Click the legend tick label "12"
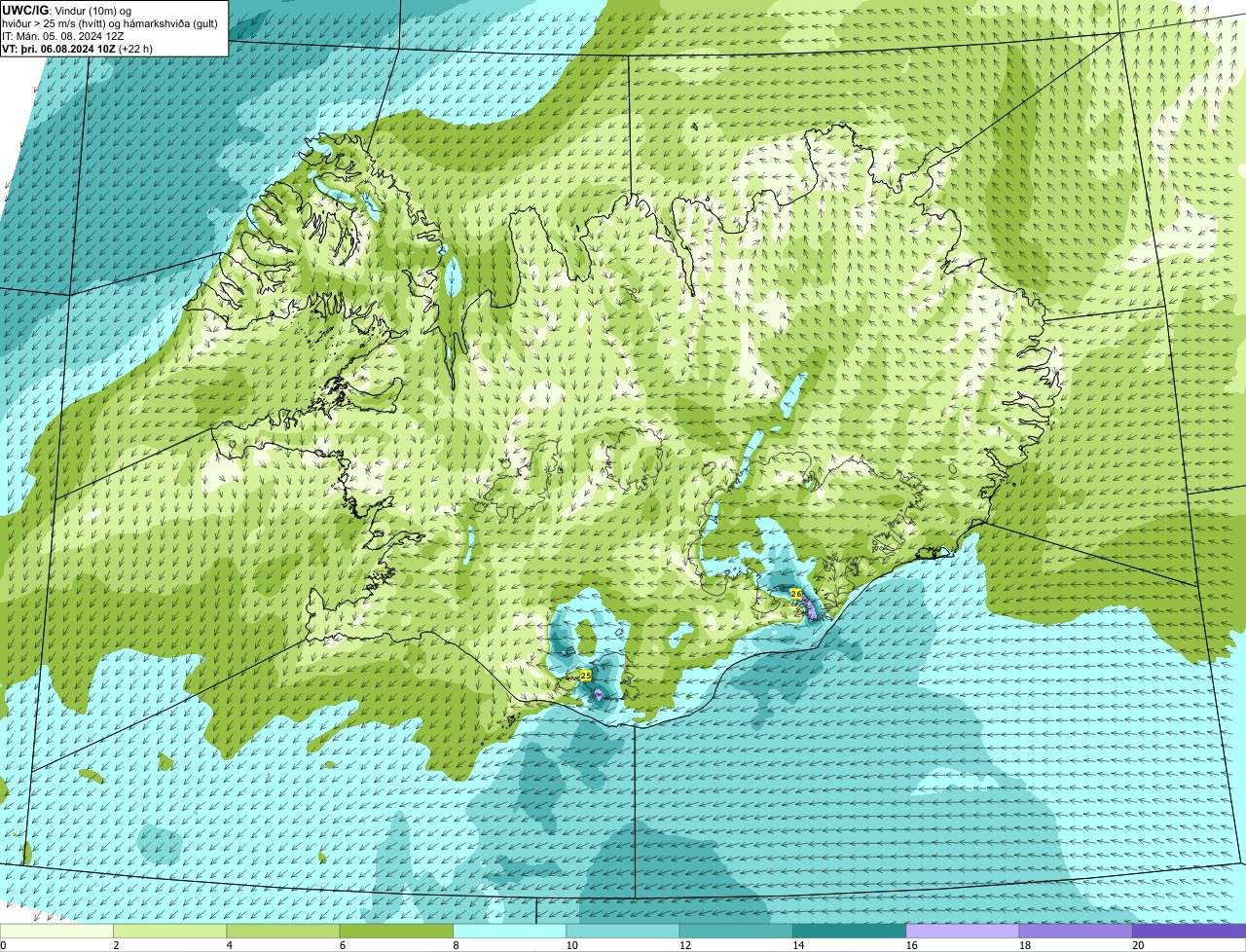 pos(684,944)
